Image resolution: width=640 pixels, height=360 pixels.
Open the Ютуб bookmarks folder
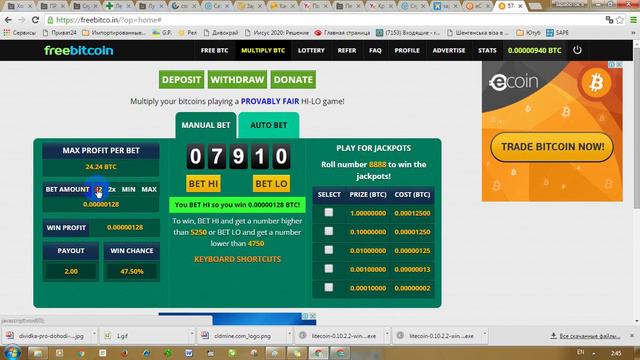tap(529, 33)
